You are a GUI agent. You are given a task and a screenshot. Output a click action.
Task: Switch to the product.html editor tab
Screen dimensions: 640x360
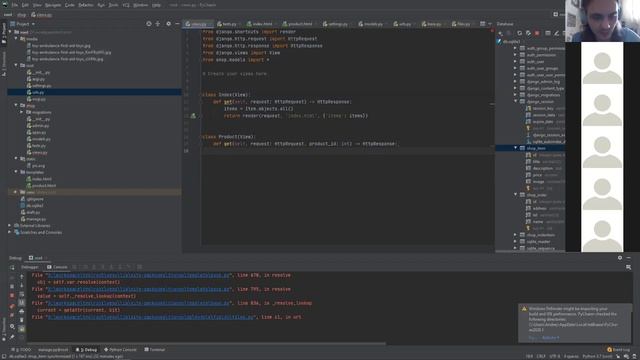coord(298,24)
